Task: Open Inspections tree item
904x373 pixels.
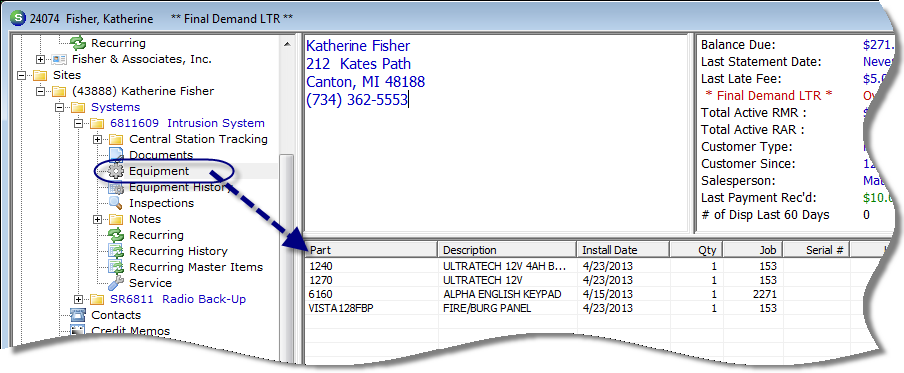Action: [161, 203]
